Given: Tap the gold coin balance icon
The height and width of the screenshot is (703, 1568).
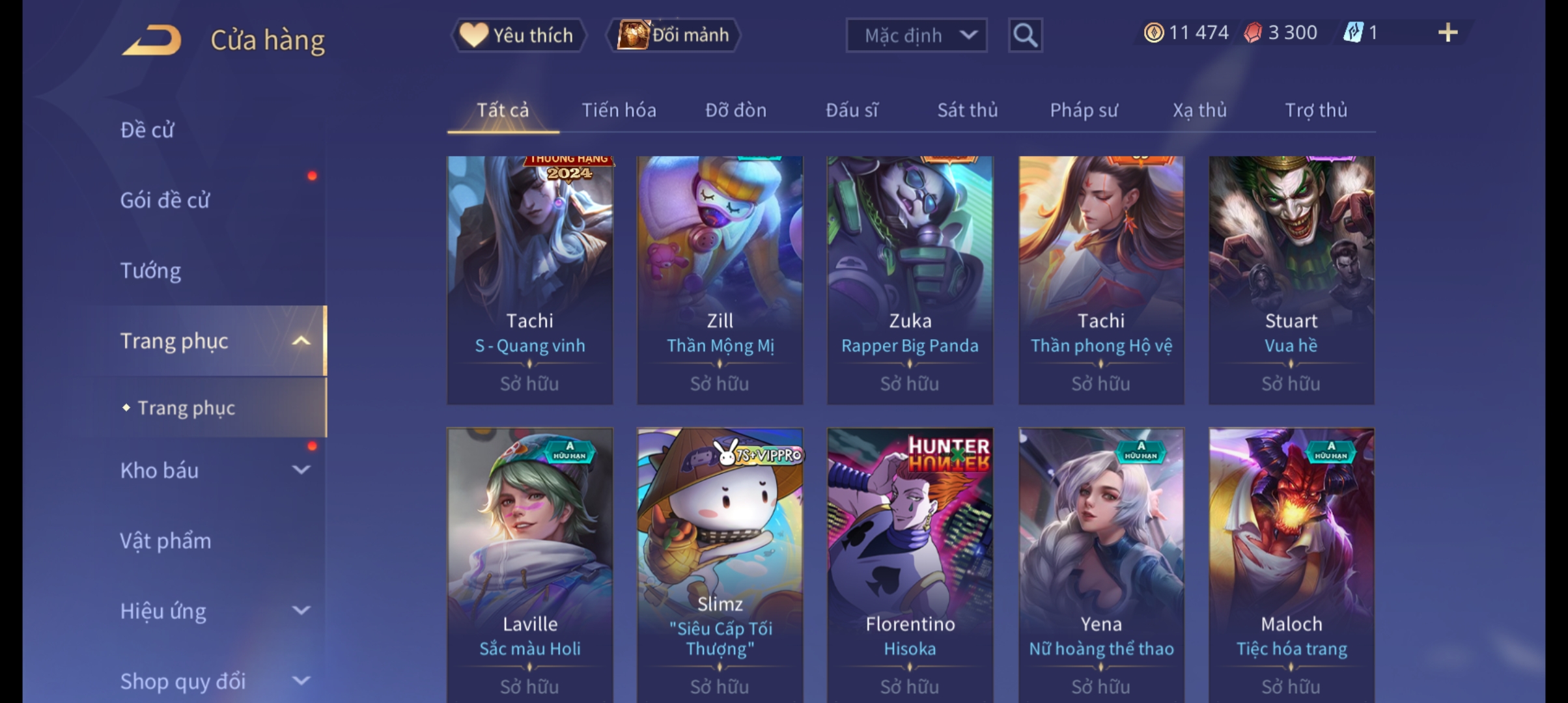Looking at the screenshot, I should coord(1153,33).
